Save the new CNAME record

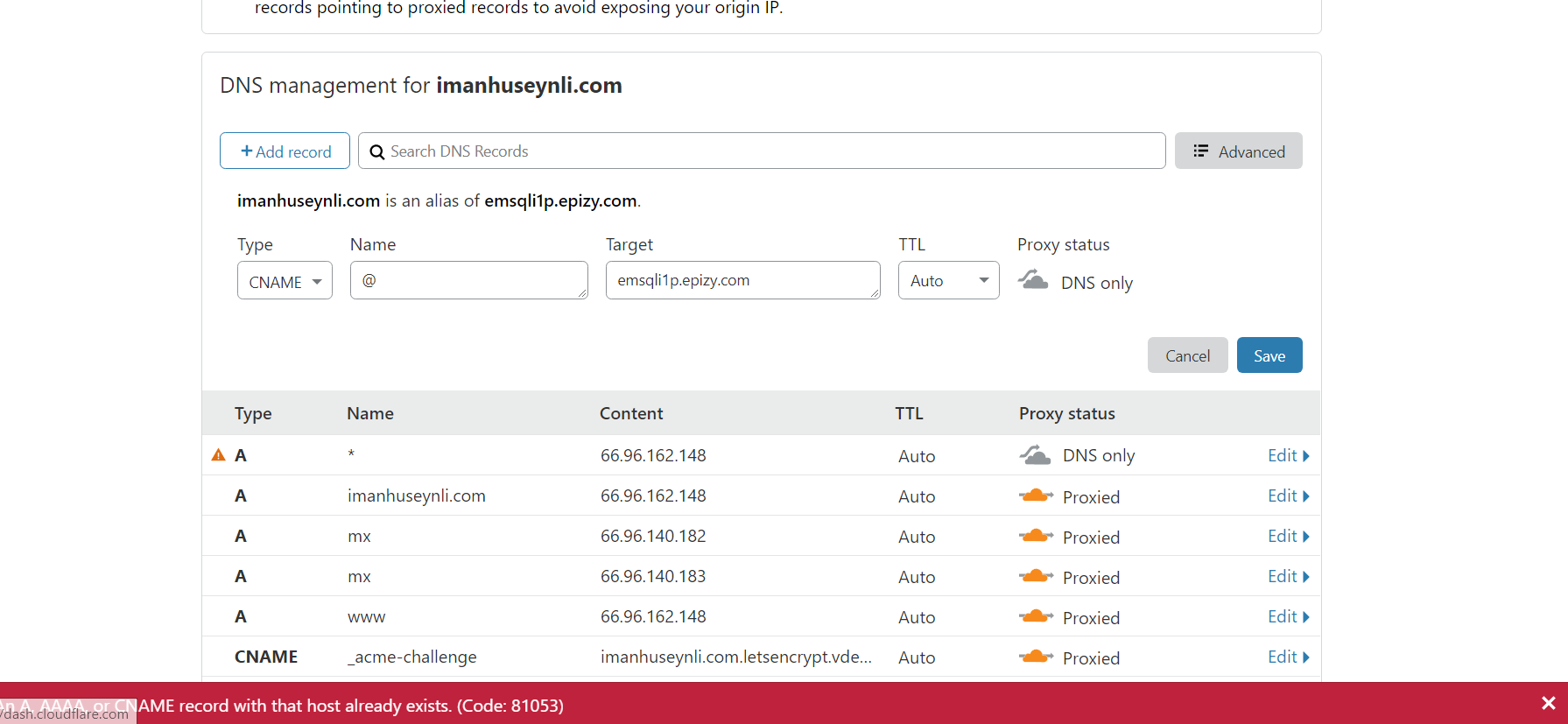click(x=1269, y=355)
